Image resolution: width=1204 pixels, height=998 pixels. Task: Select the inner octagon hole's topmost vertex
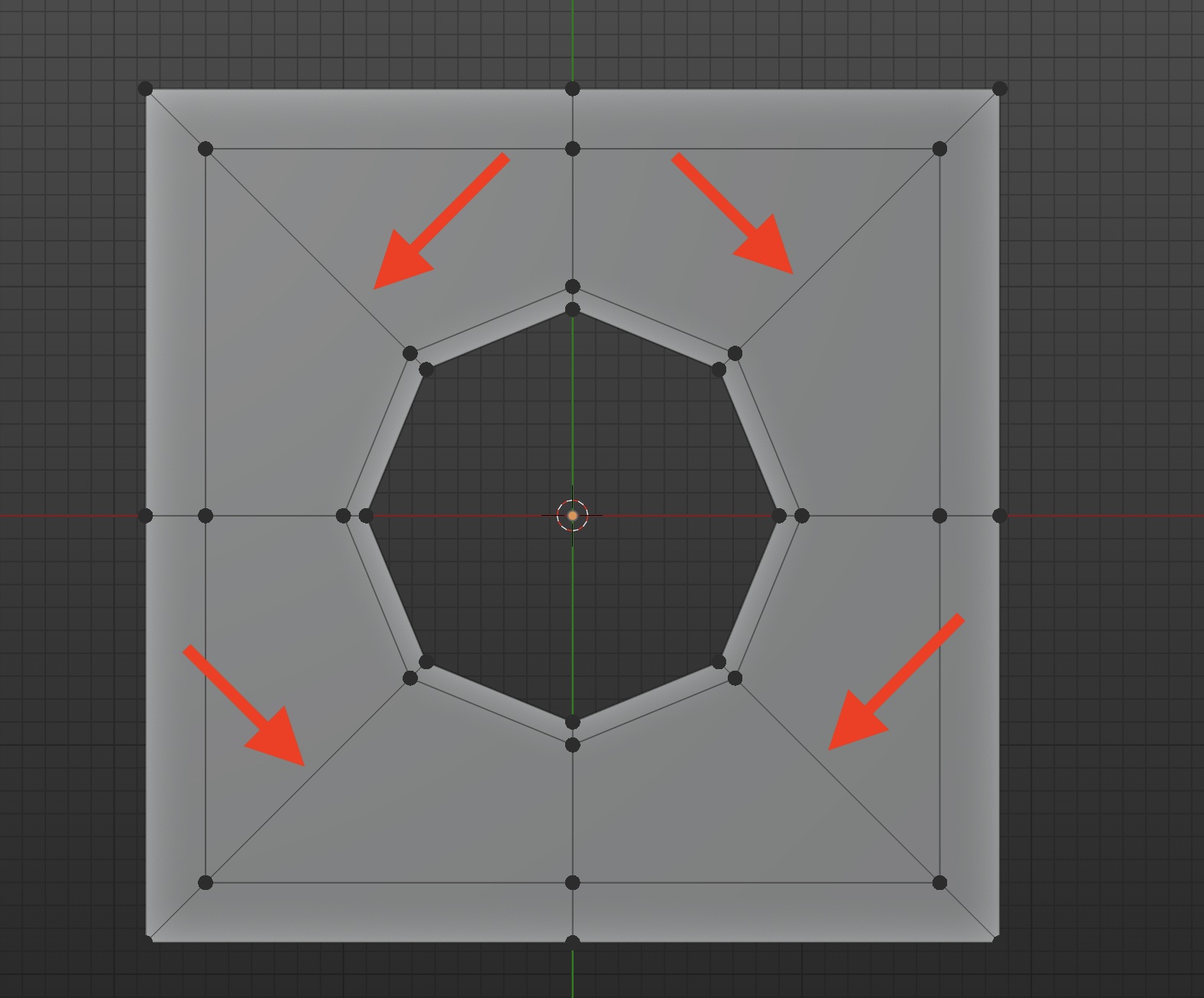572,310
